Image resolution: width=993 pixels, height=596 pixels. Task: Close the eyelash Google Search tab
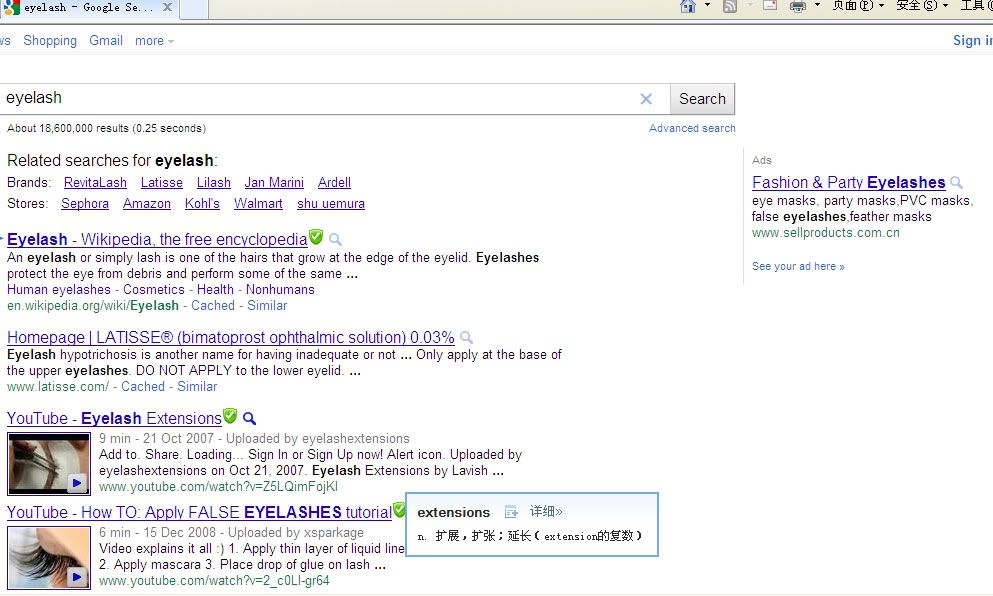point(167,7)
